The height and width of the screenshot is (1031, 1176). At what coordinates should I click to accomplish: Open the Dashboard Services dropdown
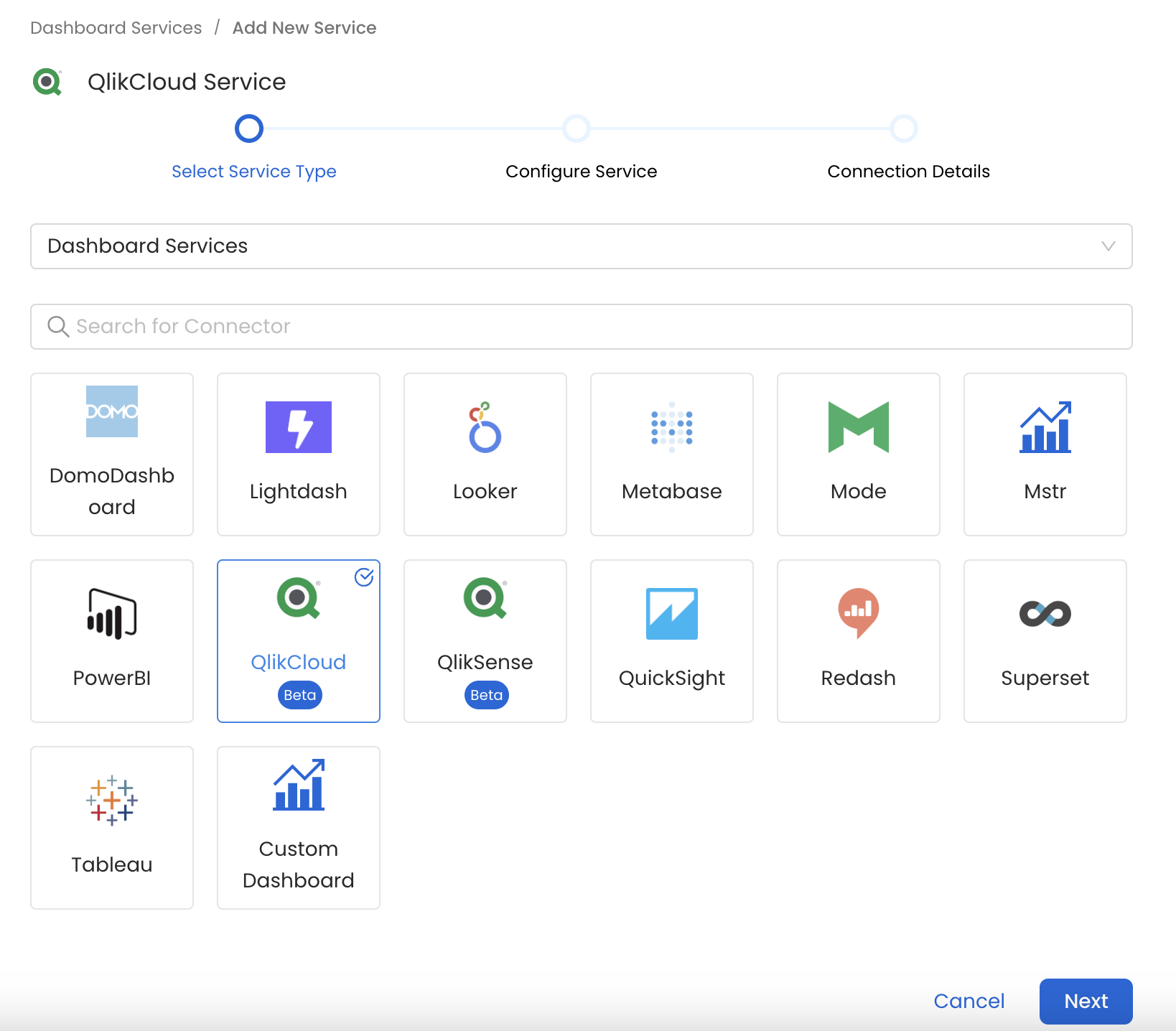(x=567, y=246)
